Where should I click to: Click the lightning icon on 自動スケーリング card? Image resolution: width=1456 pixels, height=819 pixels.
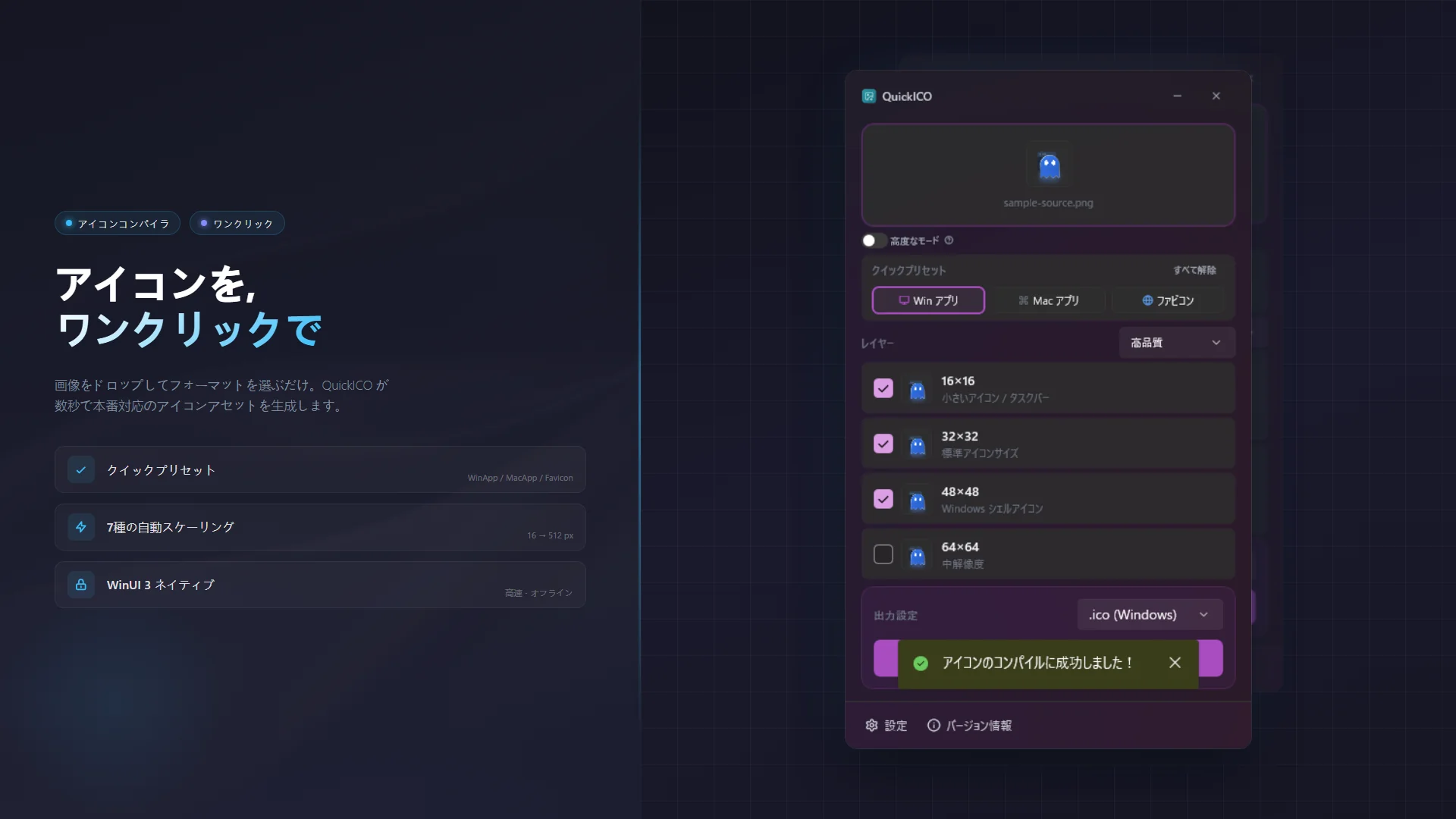pyautogui.click(x=81, y=527)
